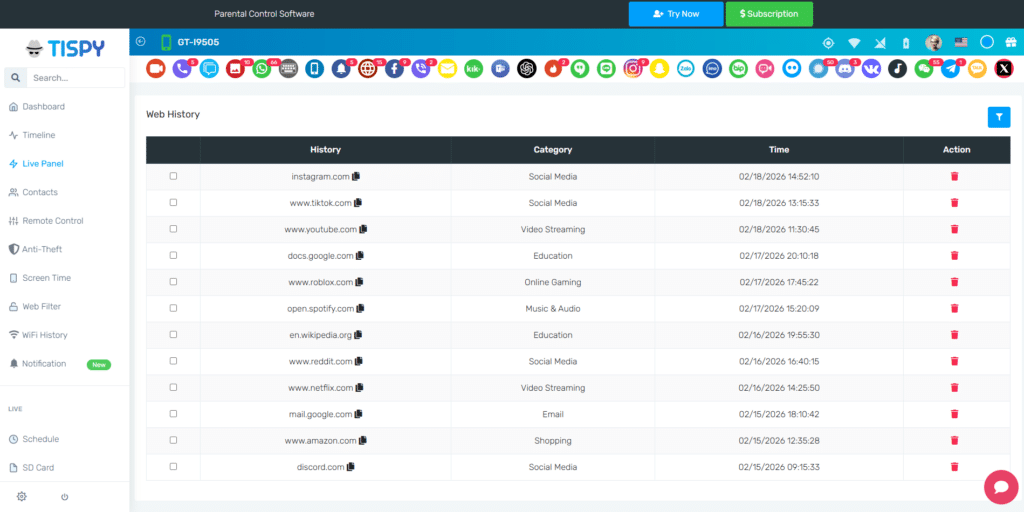The image size is (1024, 512).
Task: Open the WeChat icon
Action: click(924, 68)
